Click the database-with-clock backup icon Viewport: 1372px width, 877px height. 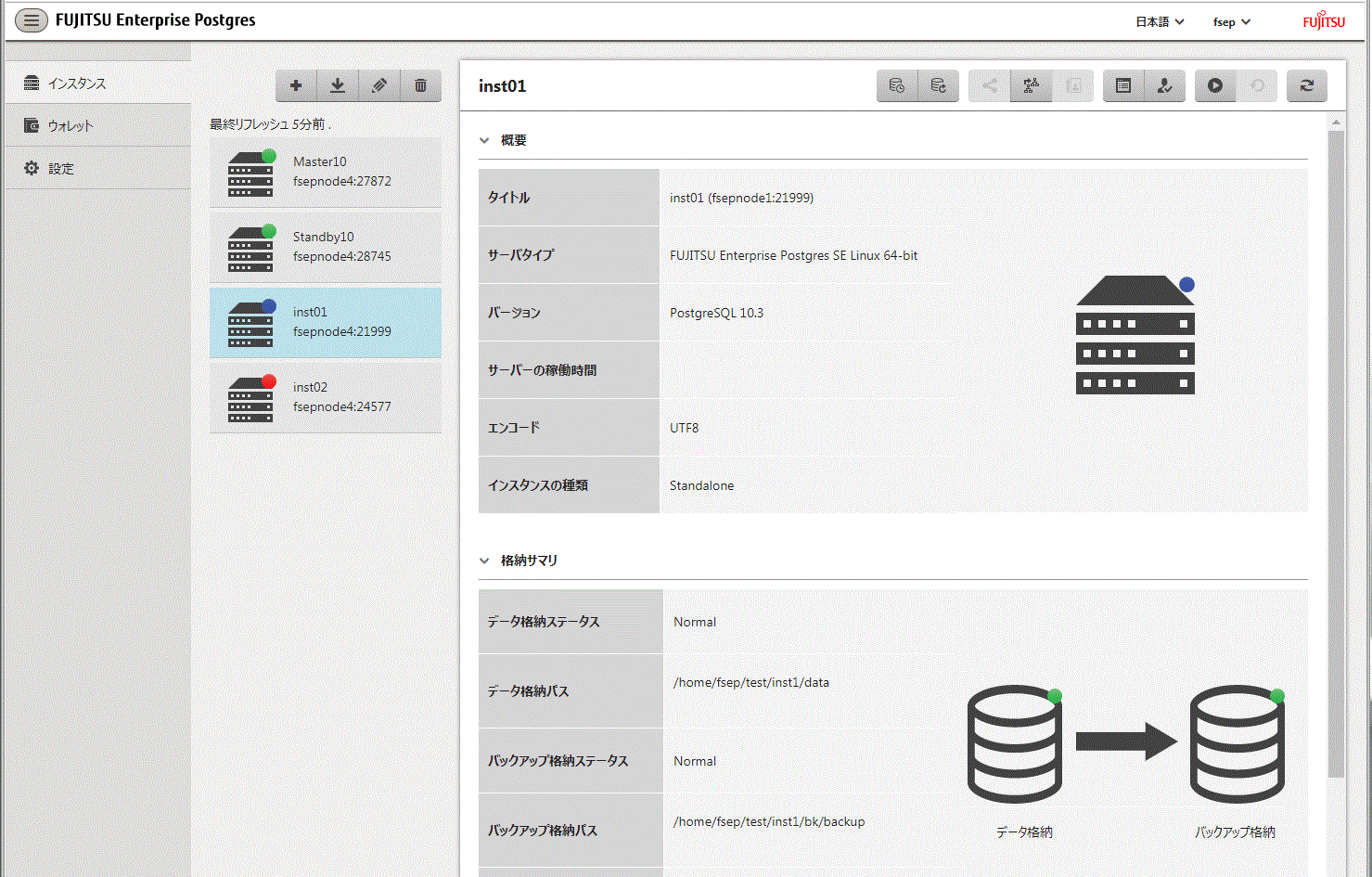tap(897, 85)
